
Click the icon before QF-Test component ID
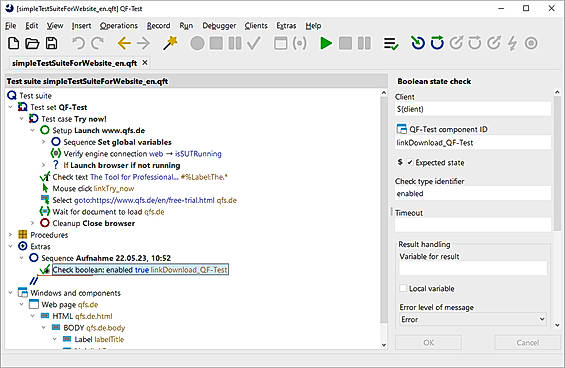[401, 129]
